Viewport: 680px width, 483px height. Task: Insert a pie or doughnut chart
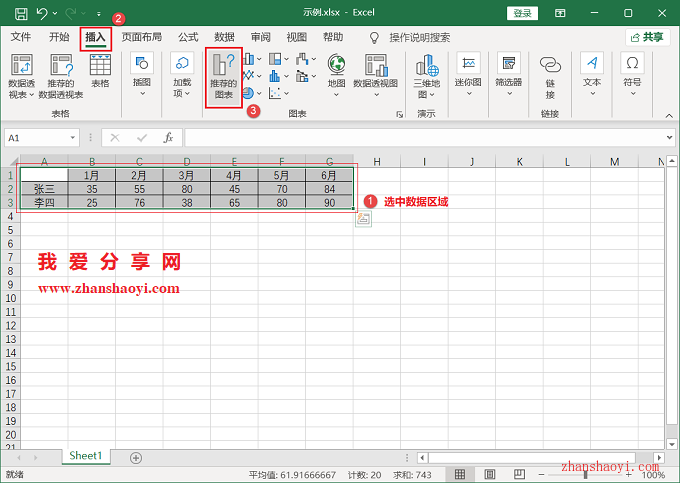(x=252, y=93)
